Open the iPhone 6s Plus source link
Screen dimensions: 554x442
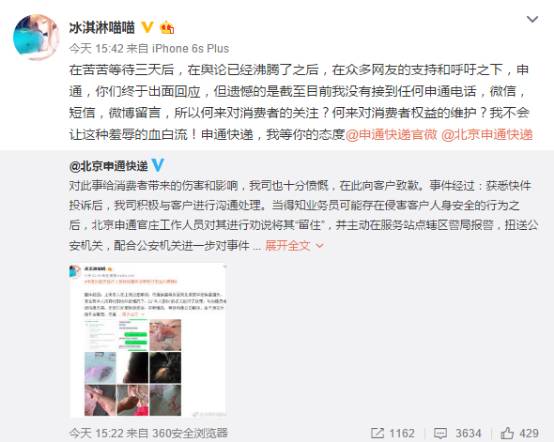pyautogui.click(x=190, y=48)
